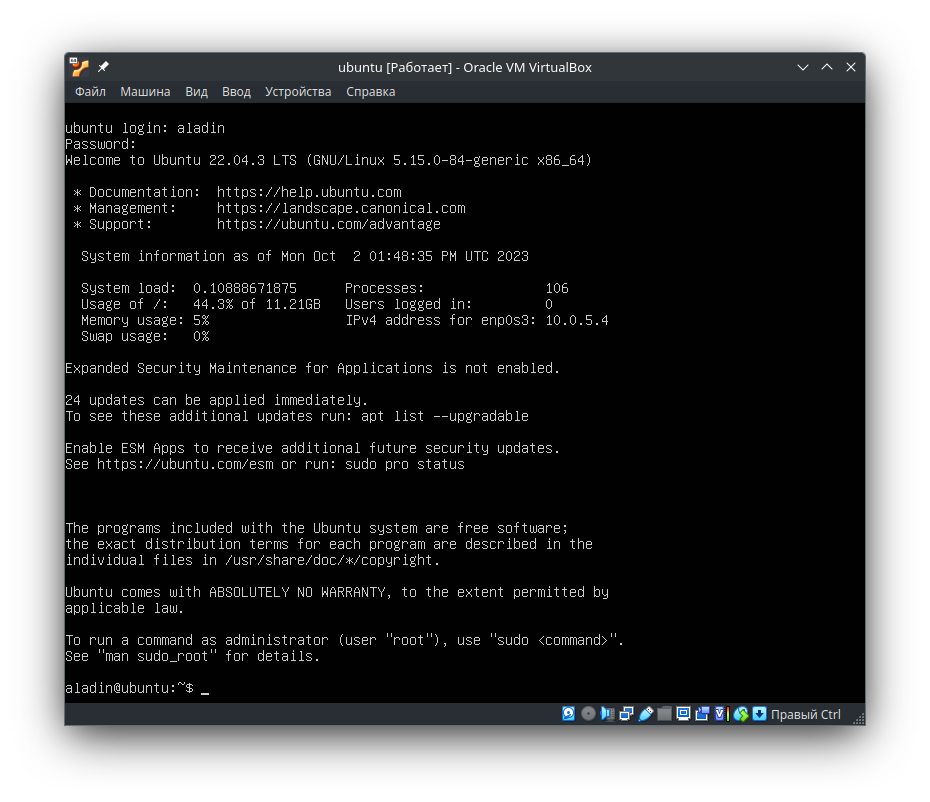The width and height of the screenshot is (930, 802).
Task: Click the display status icon
Action: [683, 714]
